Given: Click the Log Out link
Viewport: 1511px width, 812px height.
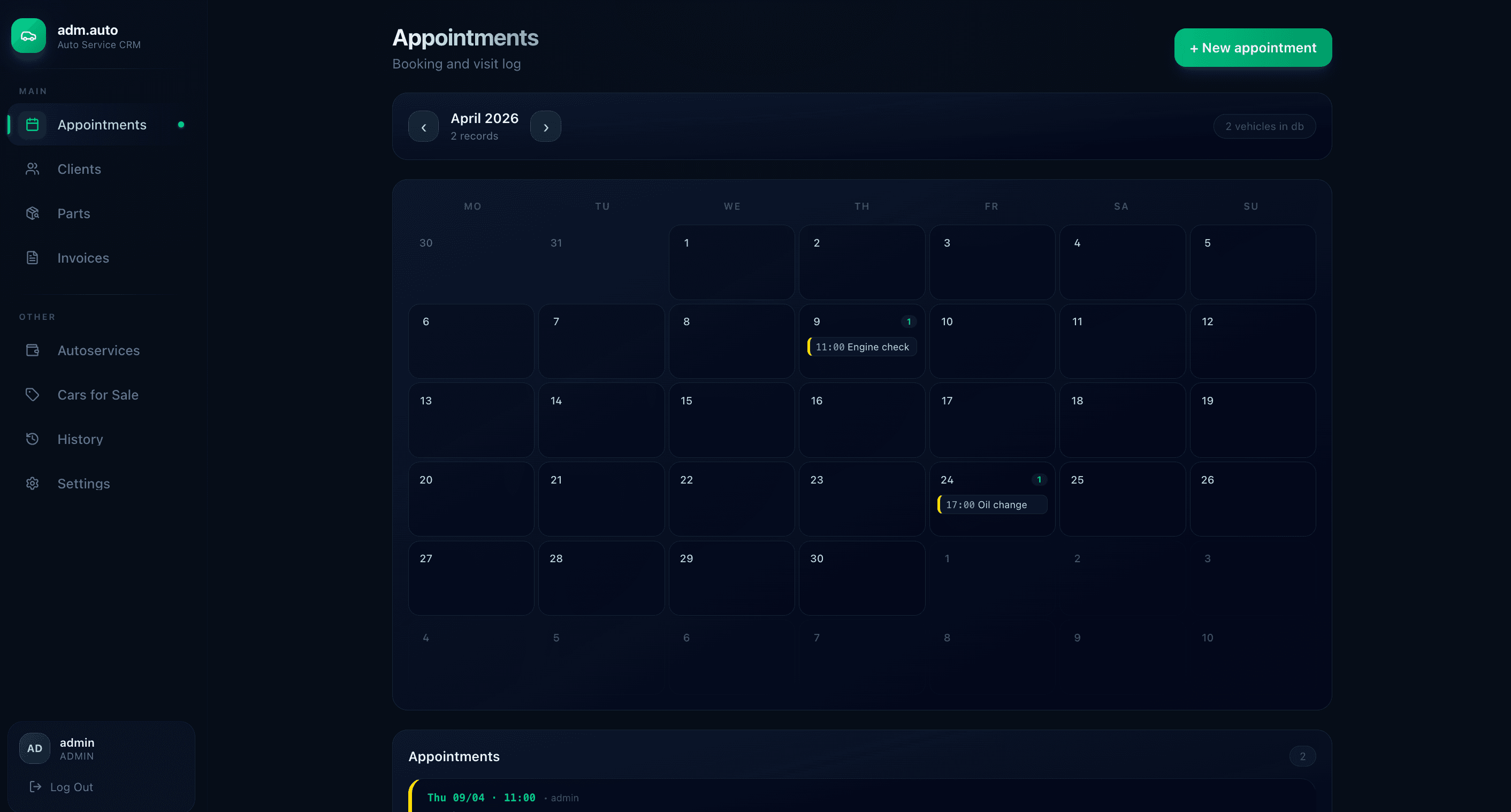Looking at the screenshot, I should [71, 787].
